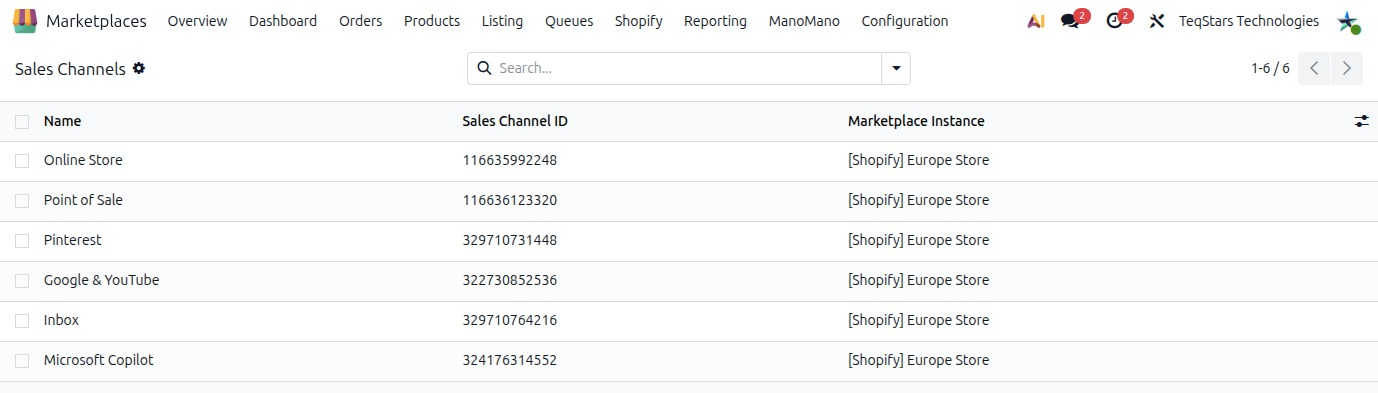Open the Reporting menu
This screenshot has height=393, width=1378.
pyautogui.click(x=715, y=21)
